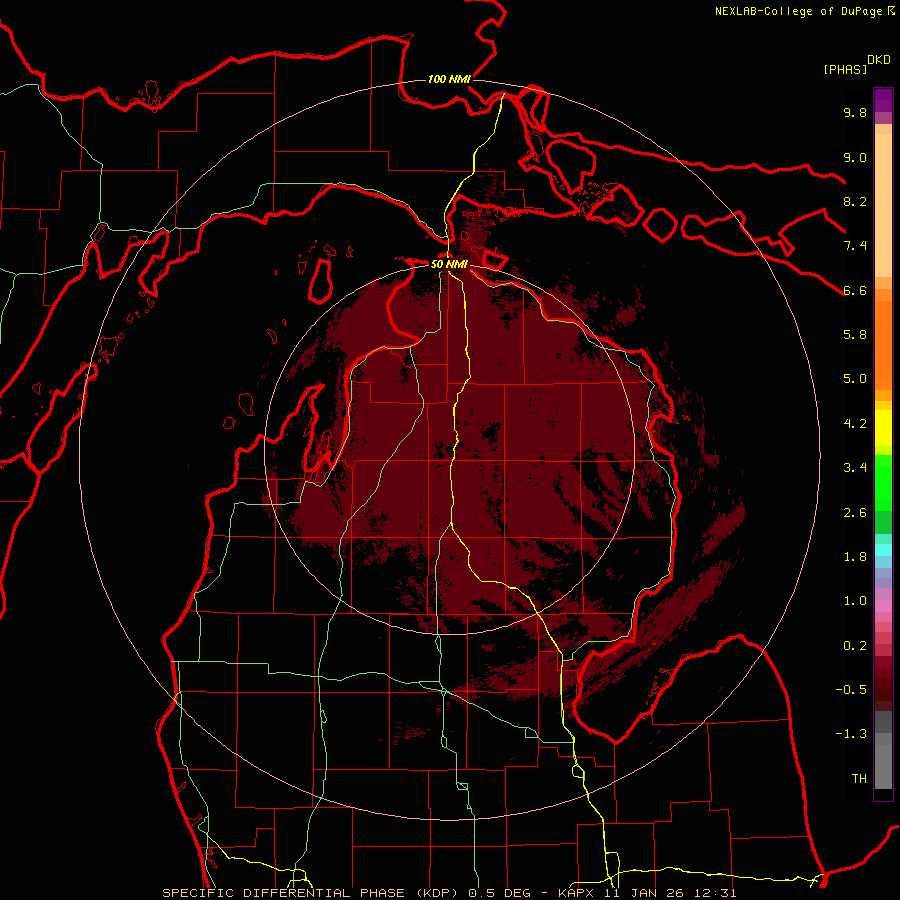Click the DKD legend title
Screen dimensions: 900x900
(879, 59)
